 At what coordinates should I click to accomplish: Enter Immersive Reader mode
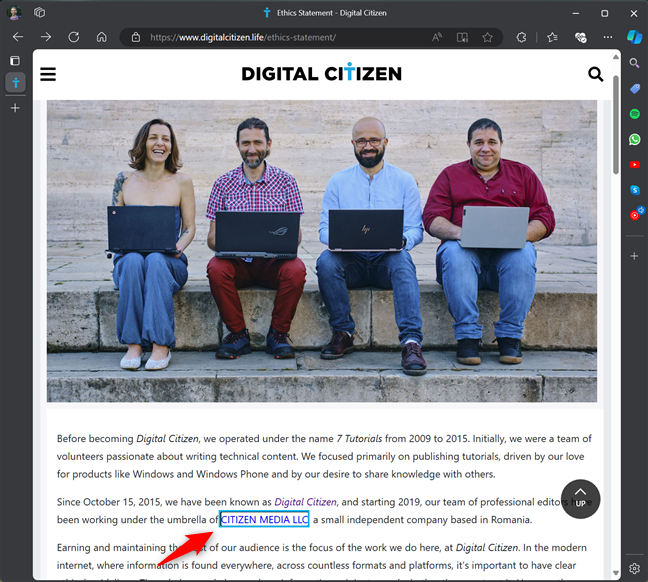462,38
